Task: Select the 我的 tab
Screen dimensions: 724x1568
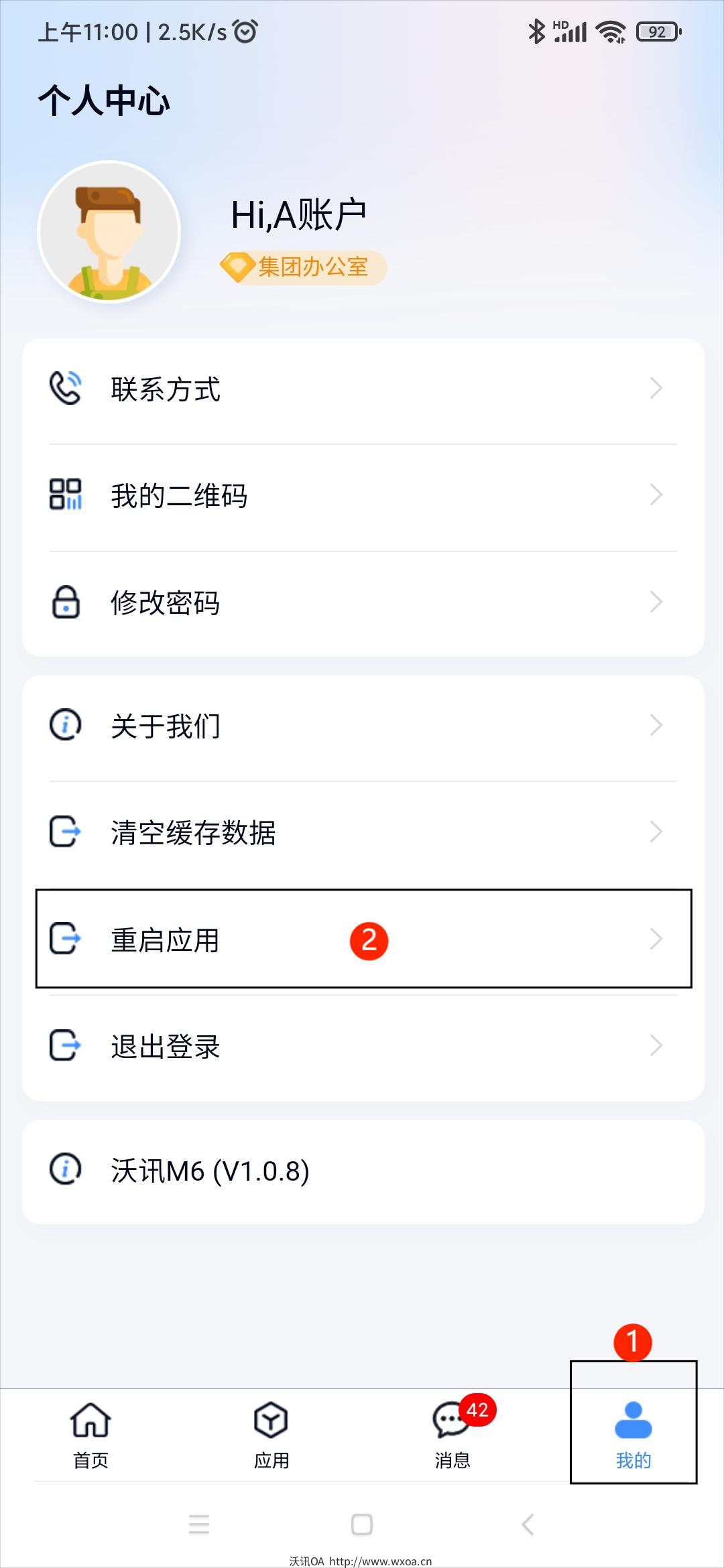Action: pyautogui.click(x=633, y=1433)
